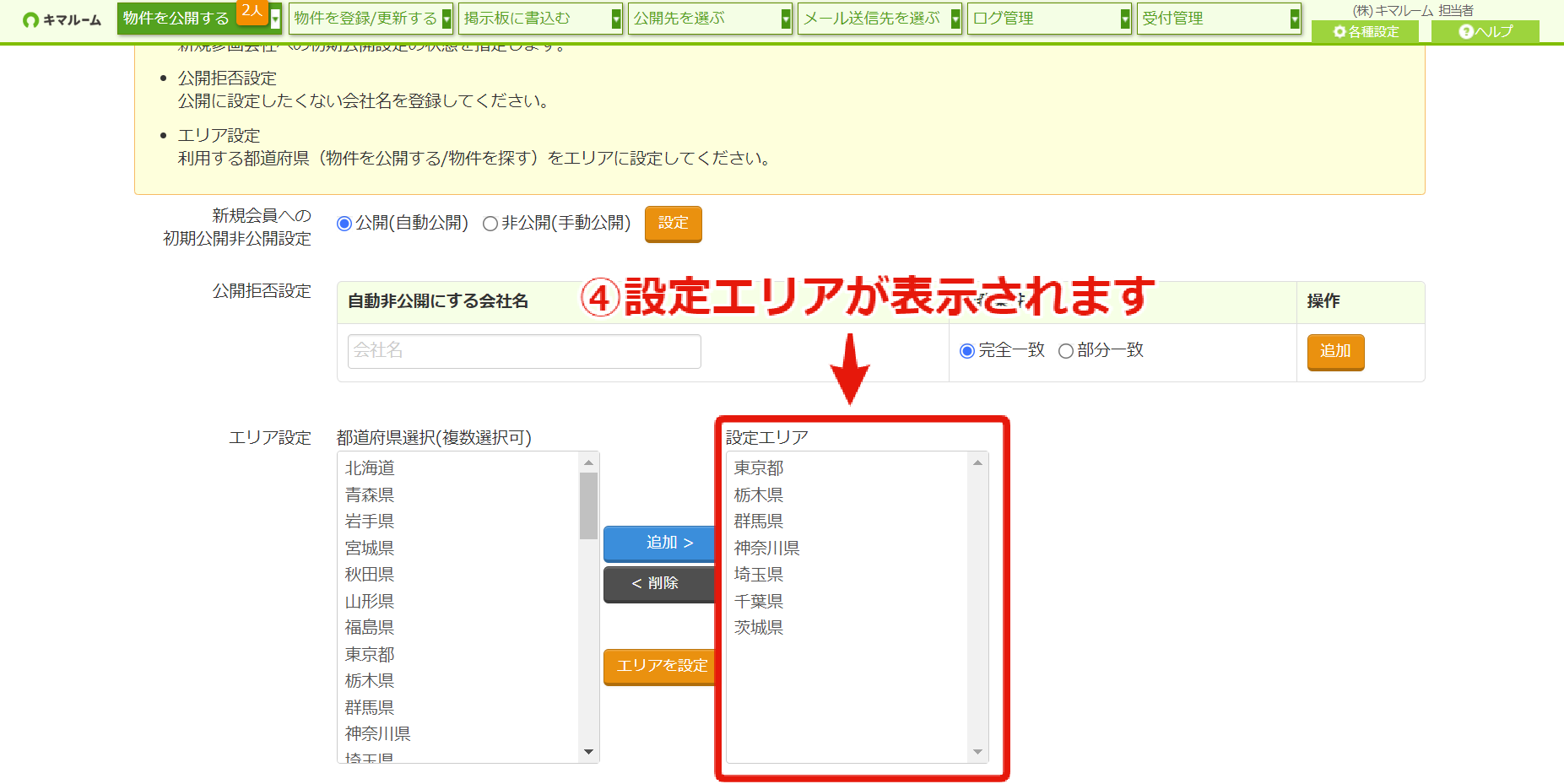Click the blue 追加 > button
Image resolution: width=1564 pixels, height=784 pixels.
click(660, 543)
